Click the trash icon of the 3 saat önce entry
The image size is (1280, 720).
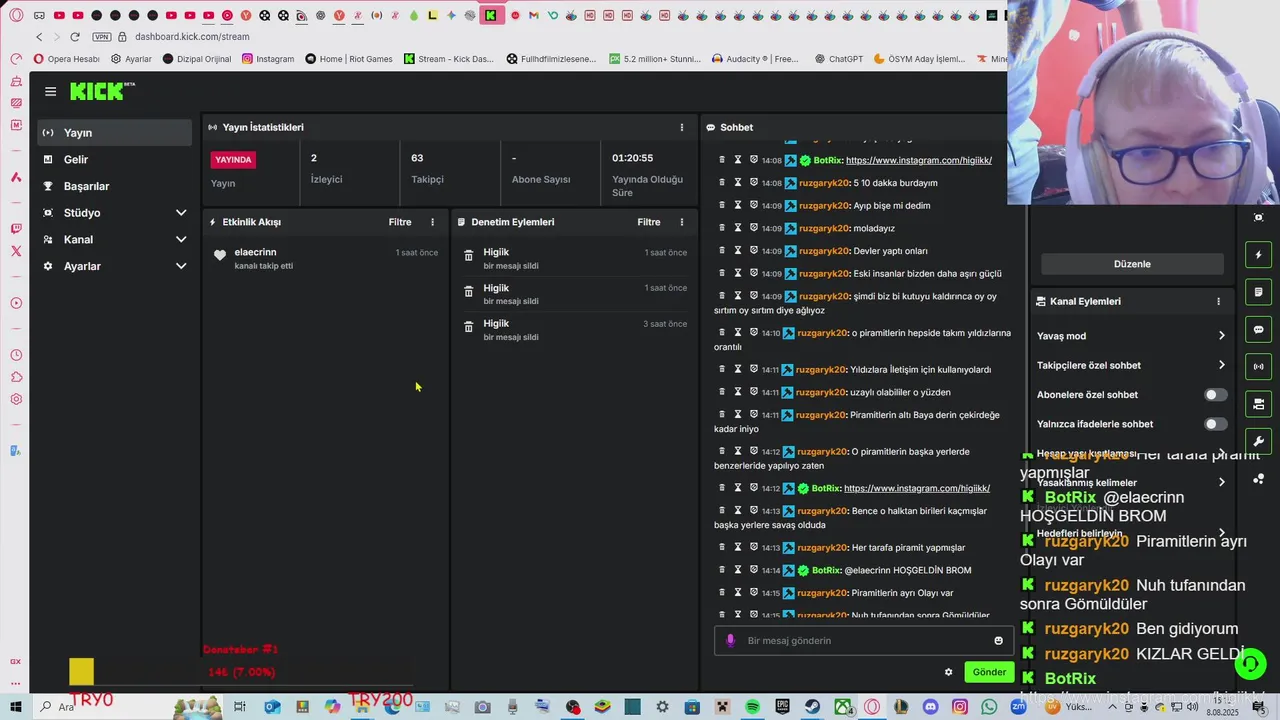(x=468, y=327)
